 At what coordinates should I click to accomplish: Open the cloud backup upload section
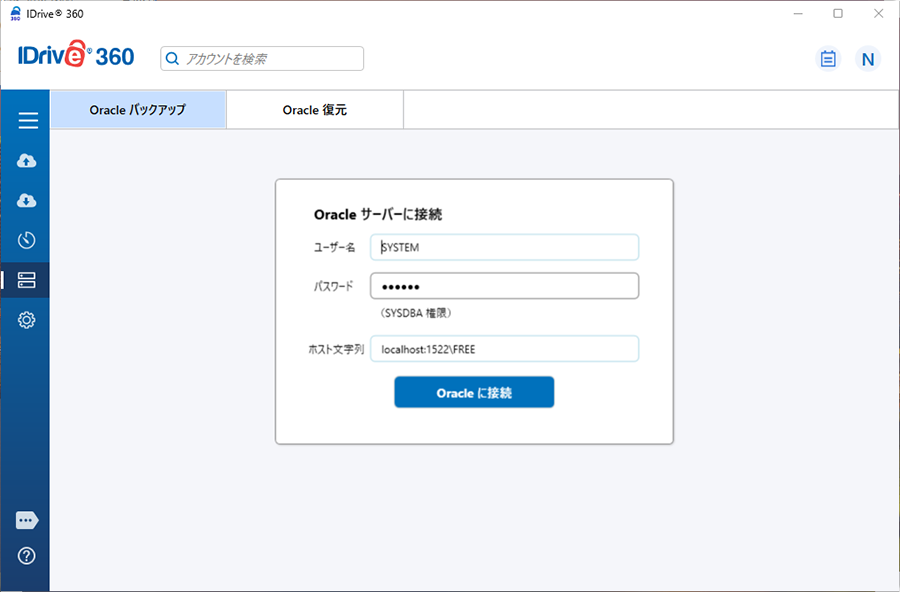click(27, 161)
